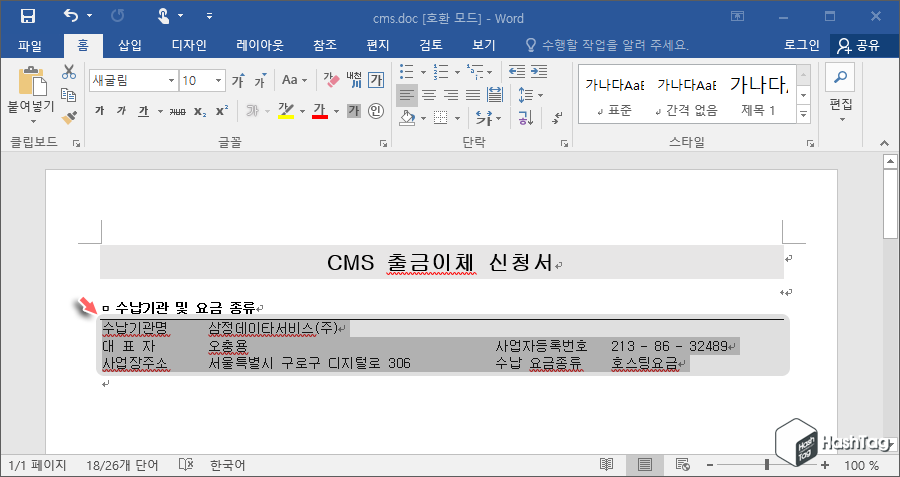Undo the last action
Viewport: 900px width, 477px height.
pyautogui.click(x=71, y=15)
